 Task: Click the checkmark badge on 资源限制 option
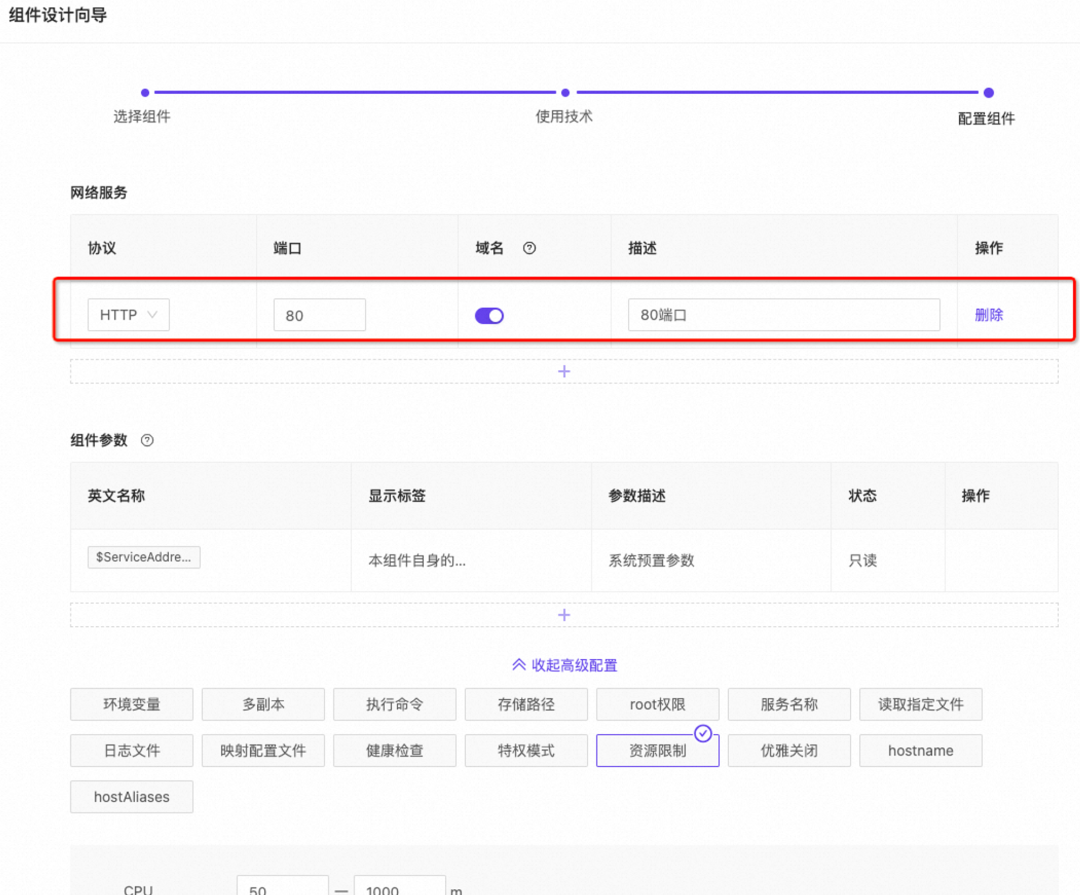703,736
